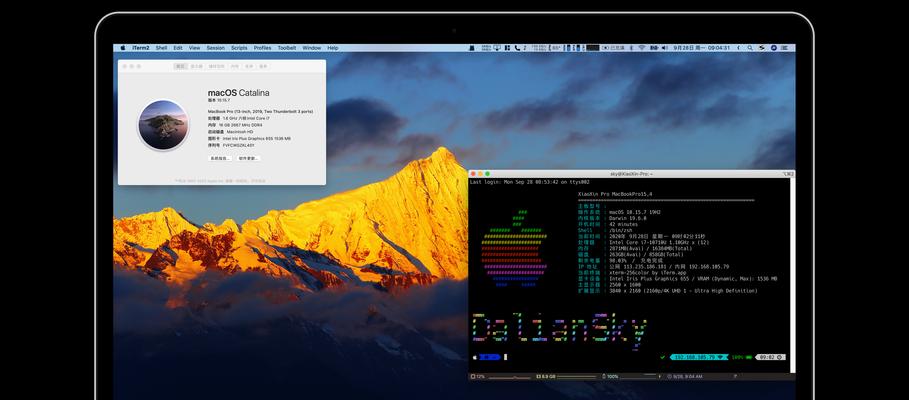
Task: Click the display monitor menu bar icon
Action: (497, 48)
